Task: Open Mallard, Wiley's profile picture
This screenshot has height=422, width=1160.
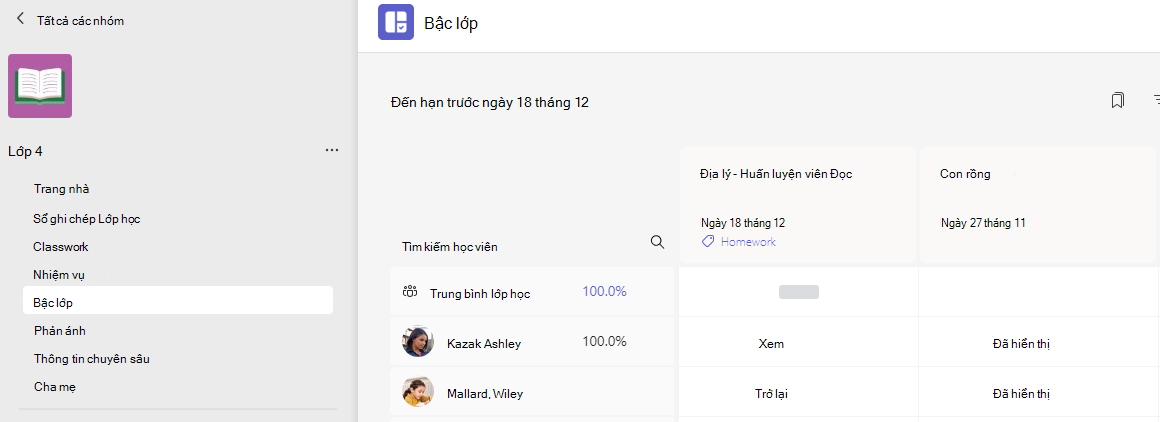Action: pyautogui.click(x=418, y=392)
